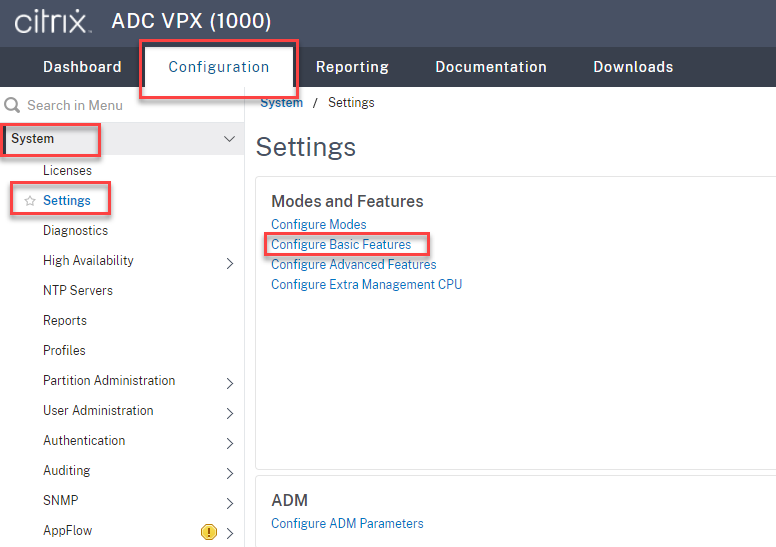Open Configure Basic Features link
The width and height of the screenshot is (776, 547).
pos(341,244)
